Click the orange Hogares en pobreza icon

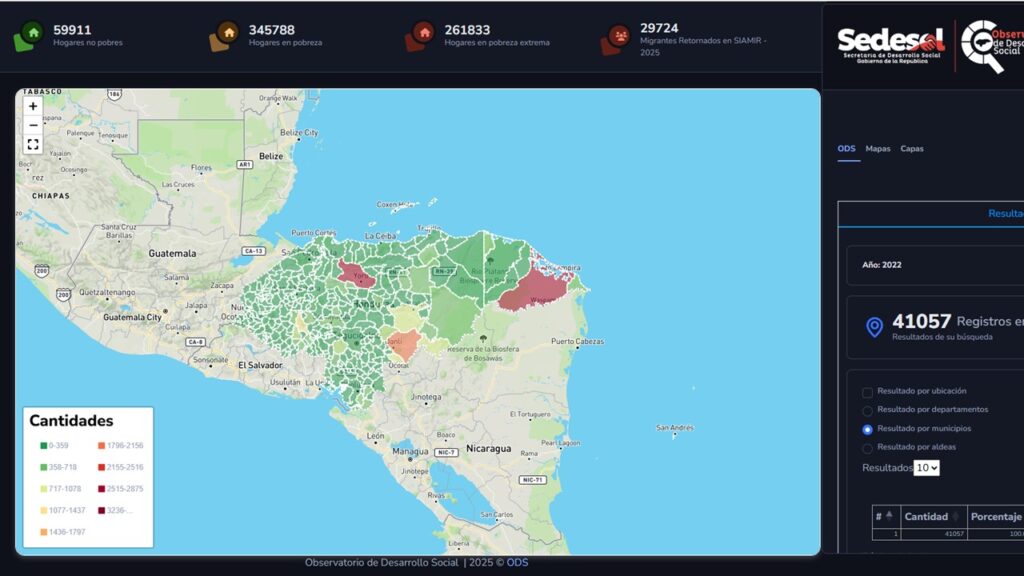(x=226, y=35)
